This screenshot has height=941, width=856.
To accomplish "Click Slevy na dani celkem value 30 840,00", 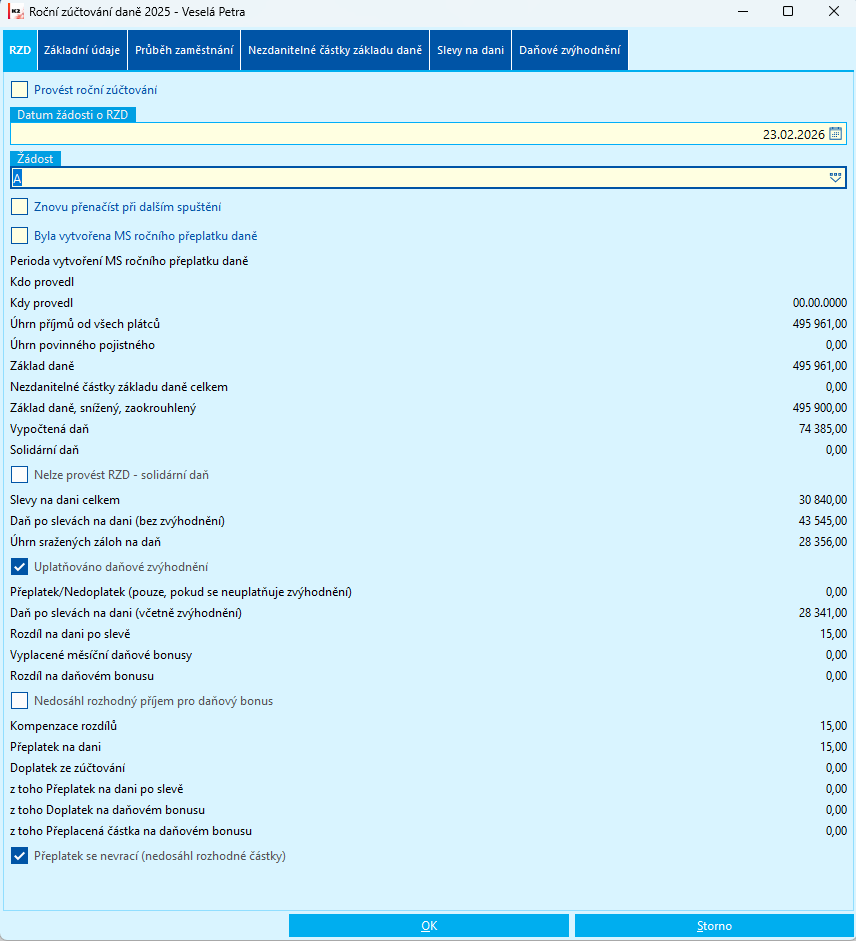I will (823, 500).
